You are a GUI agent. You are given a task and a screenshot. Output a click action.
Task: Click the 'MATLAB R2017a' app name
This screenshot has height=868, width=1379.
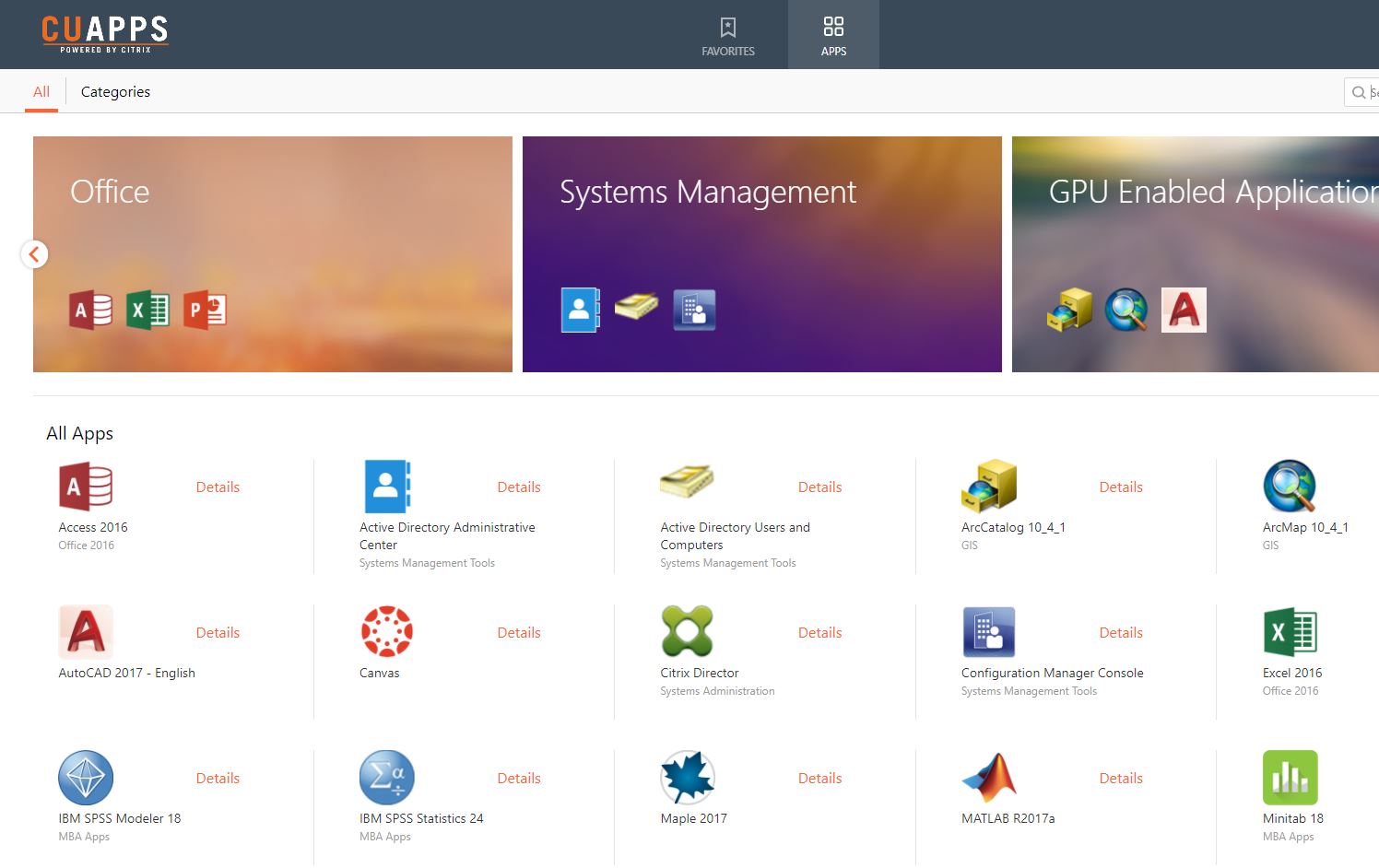pyautogui.click(x=1008, y=819)
